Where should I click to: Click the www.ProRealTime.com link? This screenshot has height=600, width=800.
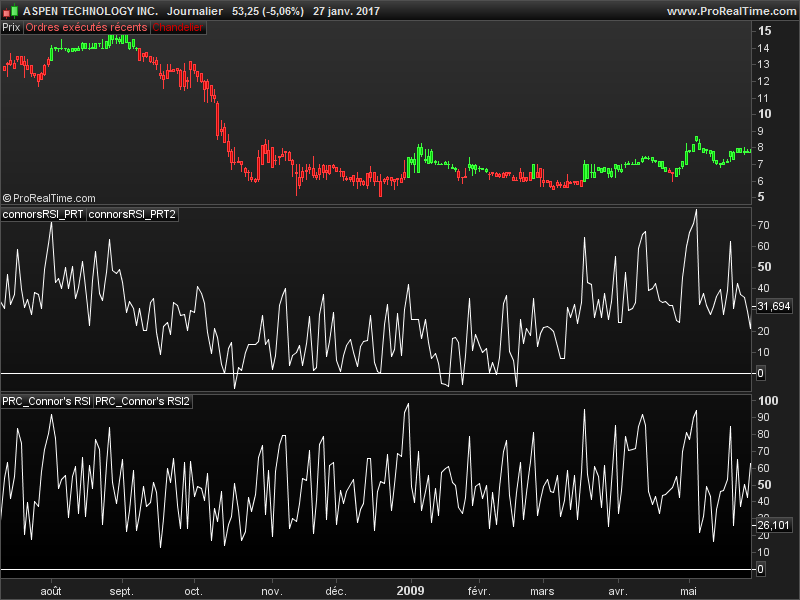[x=731, y=11]
